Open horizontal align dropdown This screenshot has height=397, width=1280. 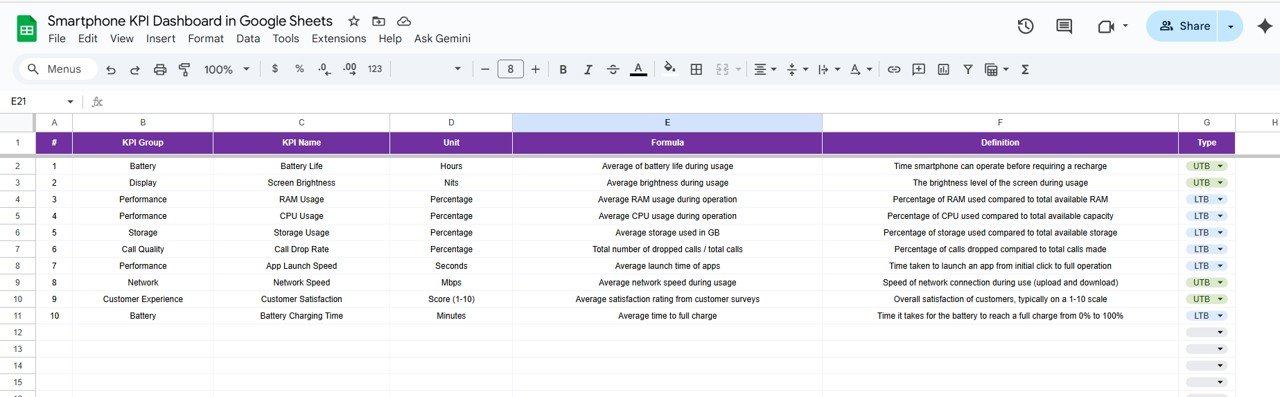point(765,69)
